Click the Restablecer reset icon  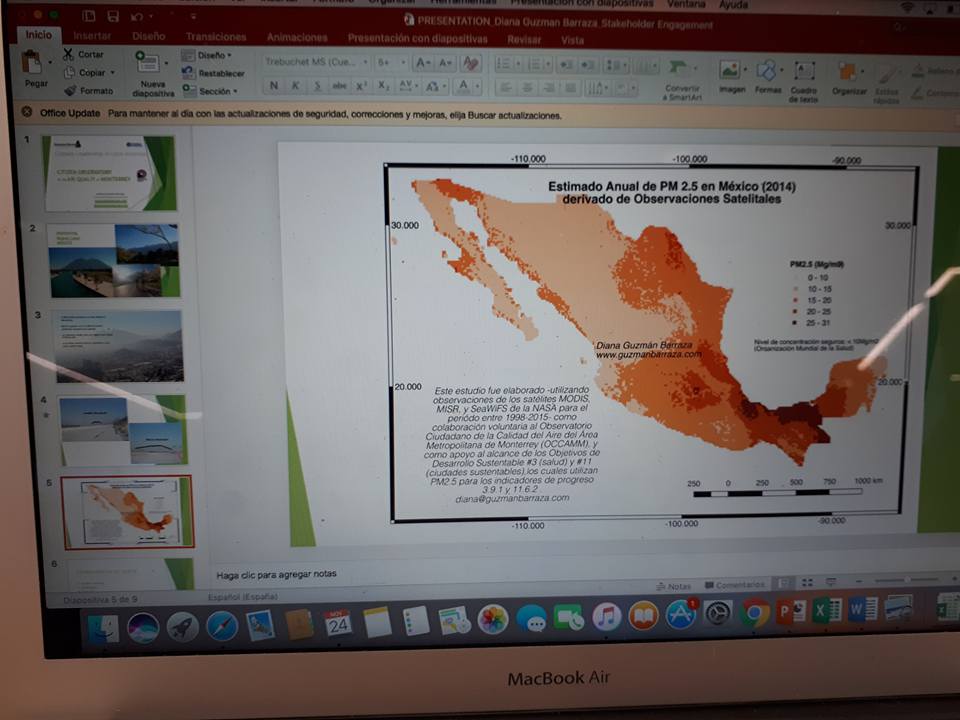pos(188,73)
